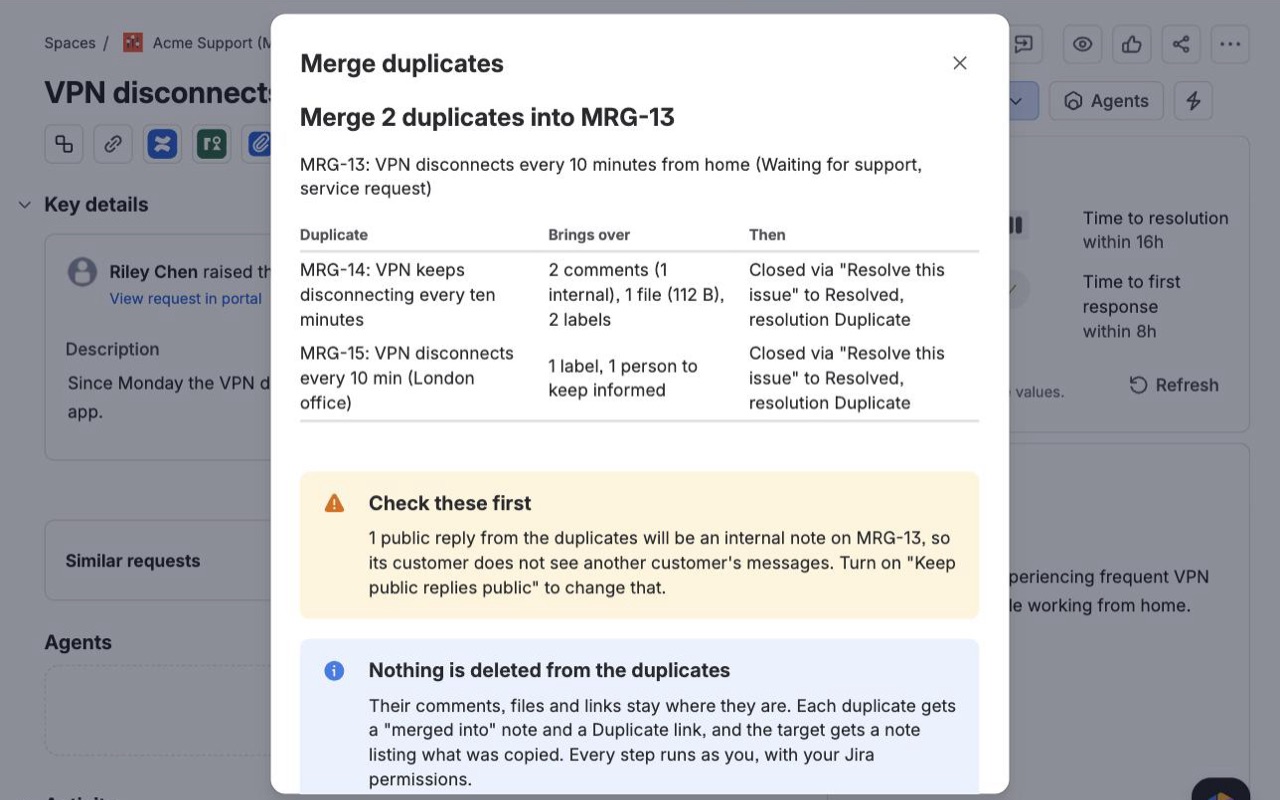Click the chain link icon under the title
Screen dimensions: 1280x800
click(x=113, y=144)
